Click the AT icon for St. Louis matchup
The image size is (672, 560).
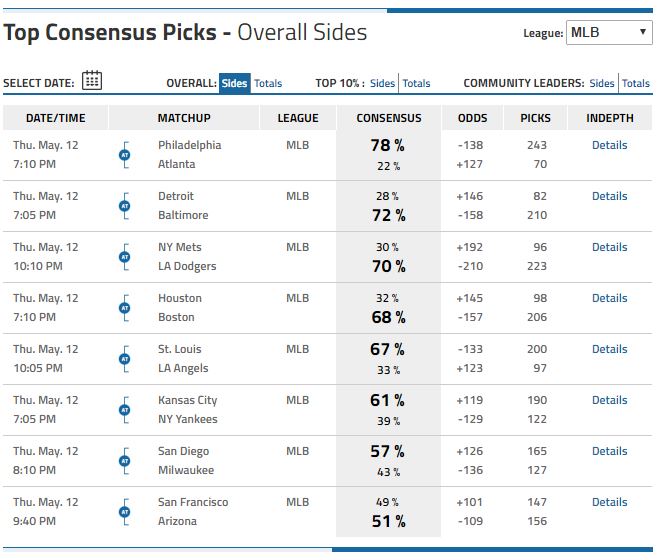point(125,359)
